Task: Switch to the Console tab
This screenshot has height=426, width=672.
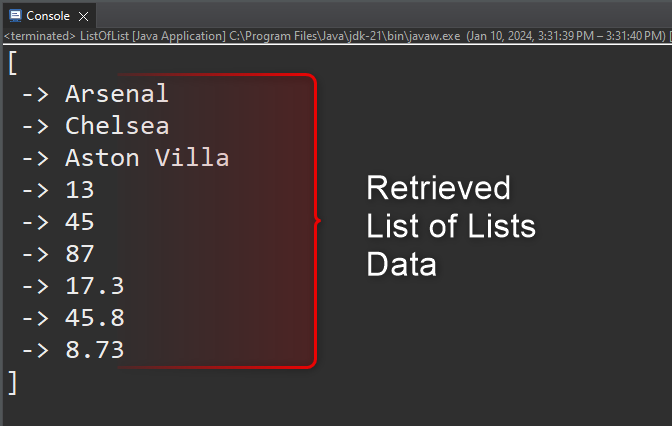Action: click(x=48, y=16)
